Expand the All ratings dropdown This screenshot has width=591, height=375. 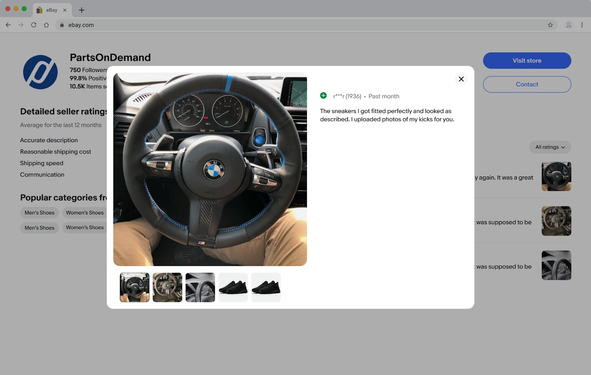550,147
